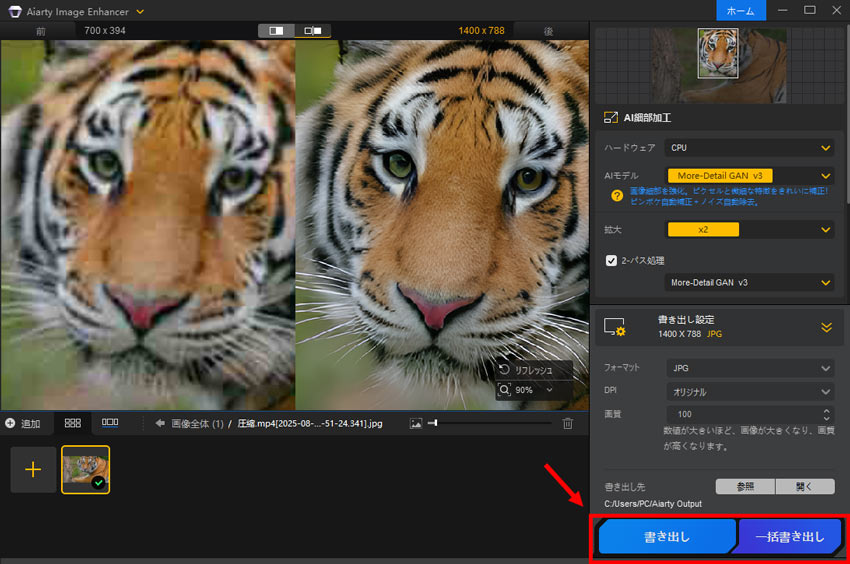Image resolution: width=850 pixels, height=564 pixels.
Task: Click the 参照 browse button
Action: click(x=745, y=486)
